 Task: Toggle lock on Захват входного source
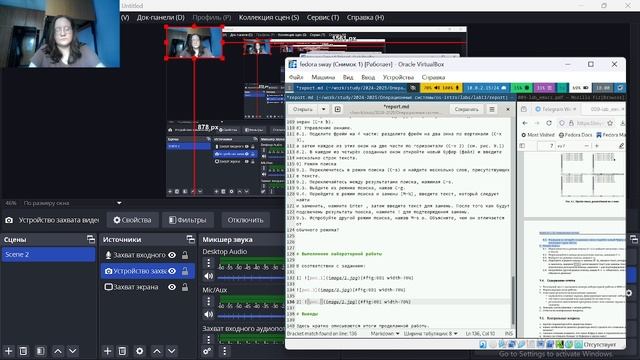tap(185, 255)
